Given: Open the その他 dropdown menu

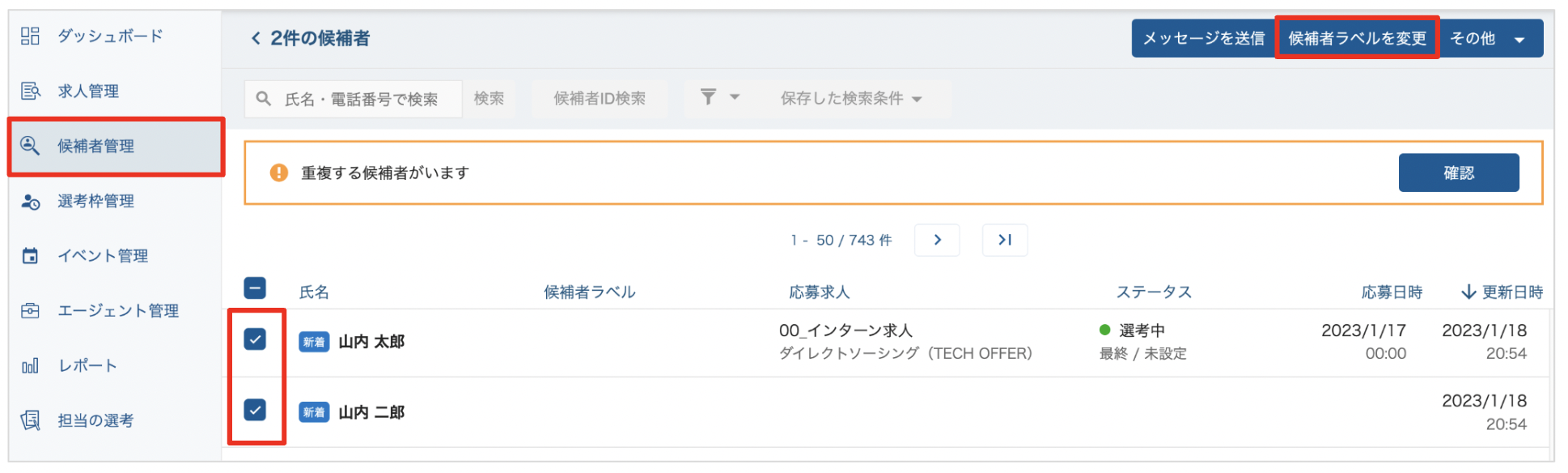Looking at the screenshot, I should [1490, 39].
